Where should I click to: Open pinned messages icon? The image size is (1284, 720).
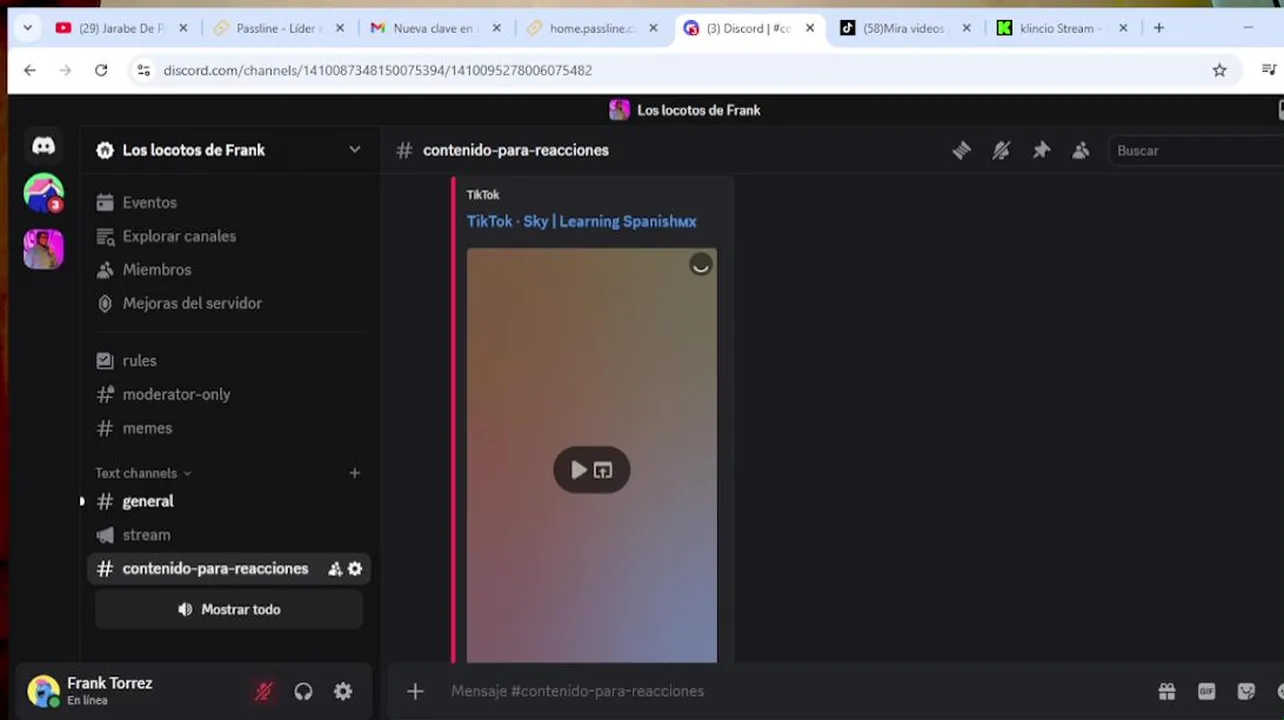click(x=1041, y=150)
